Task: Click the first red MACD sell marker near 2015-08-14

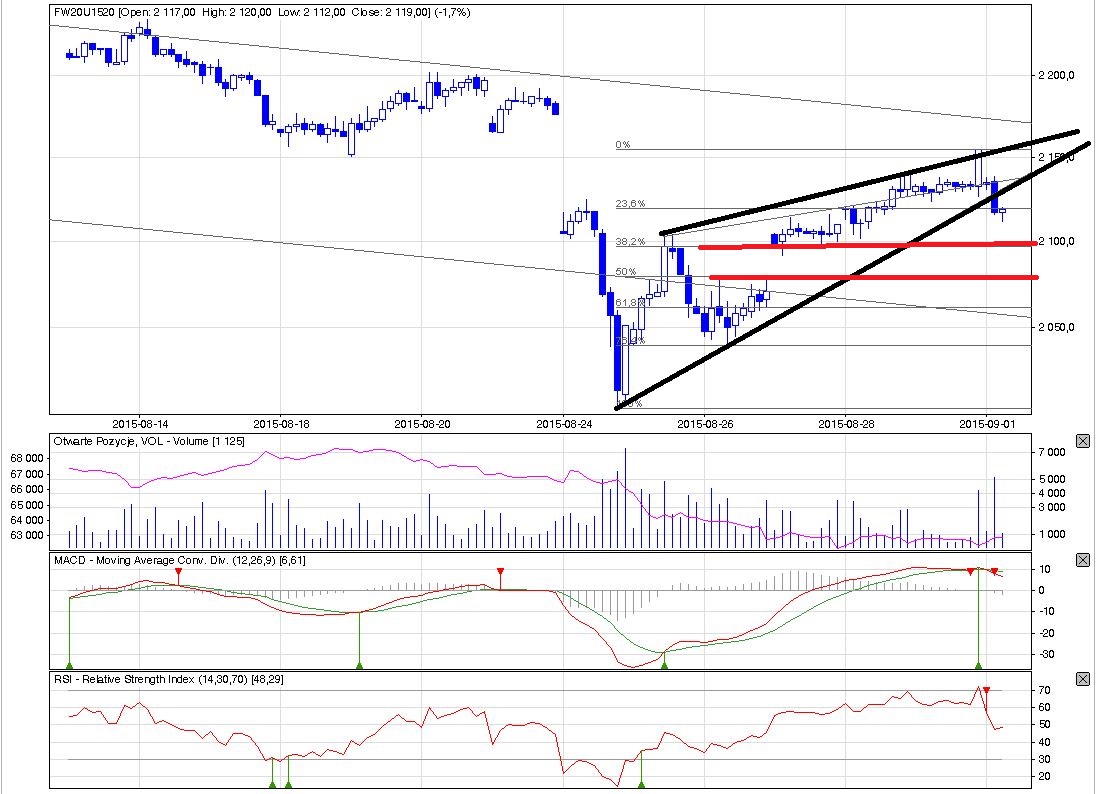Action: (178, 572)
